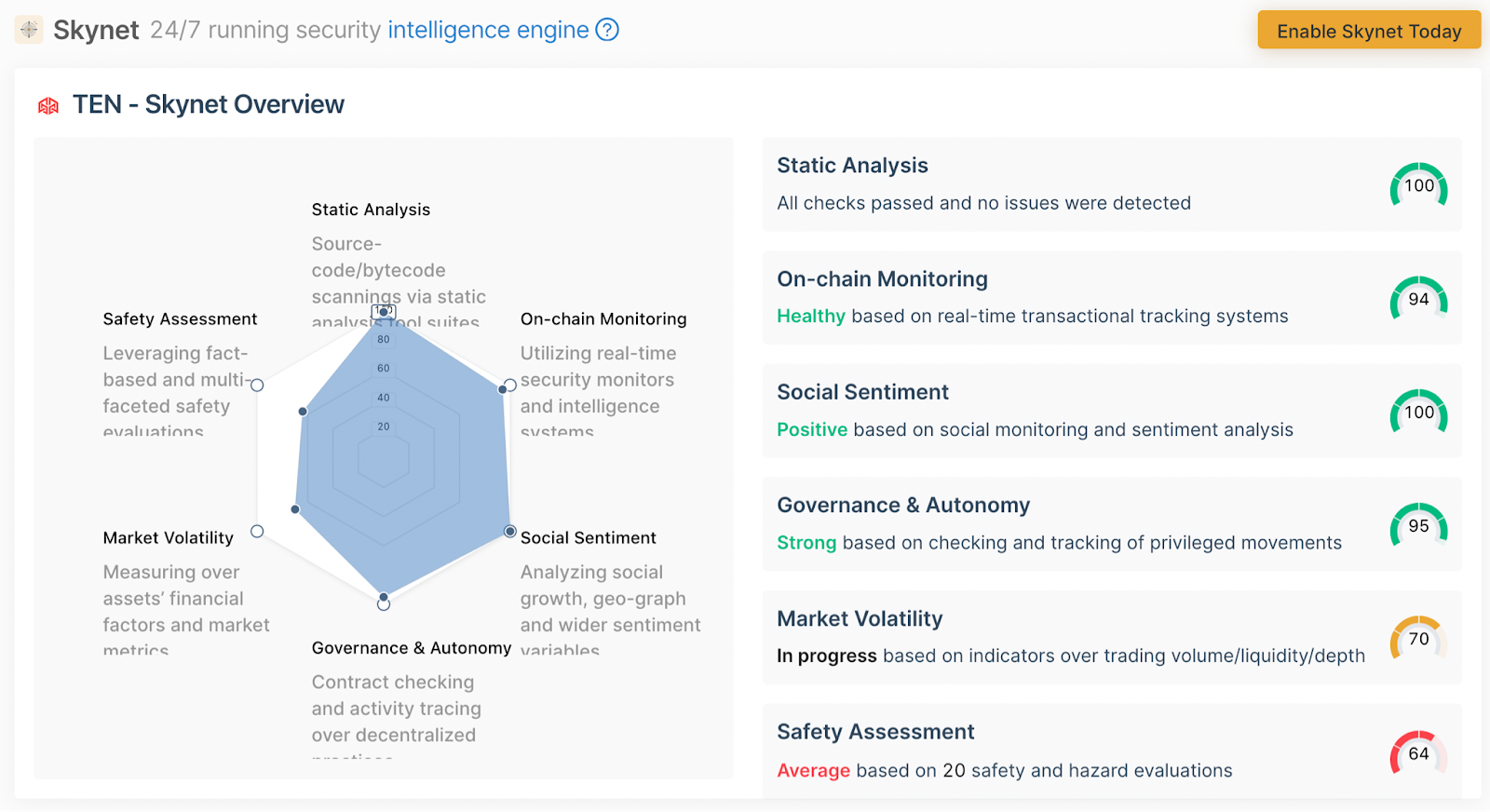Select the On-chain Monitoring card title

click(882, 279)
